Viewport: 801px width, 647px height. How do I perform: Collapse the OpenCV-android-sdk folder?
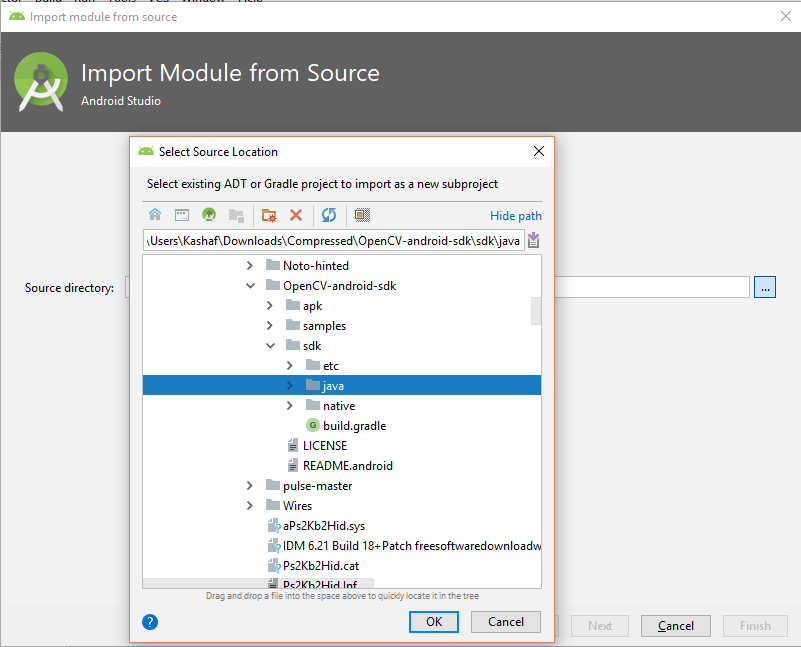[250, 285]
